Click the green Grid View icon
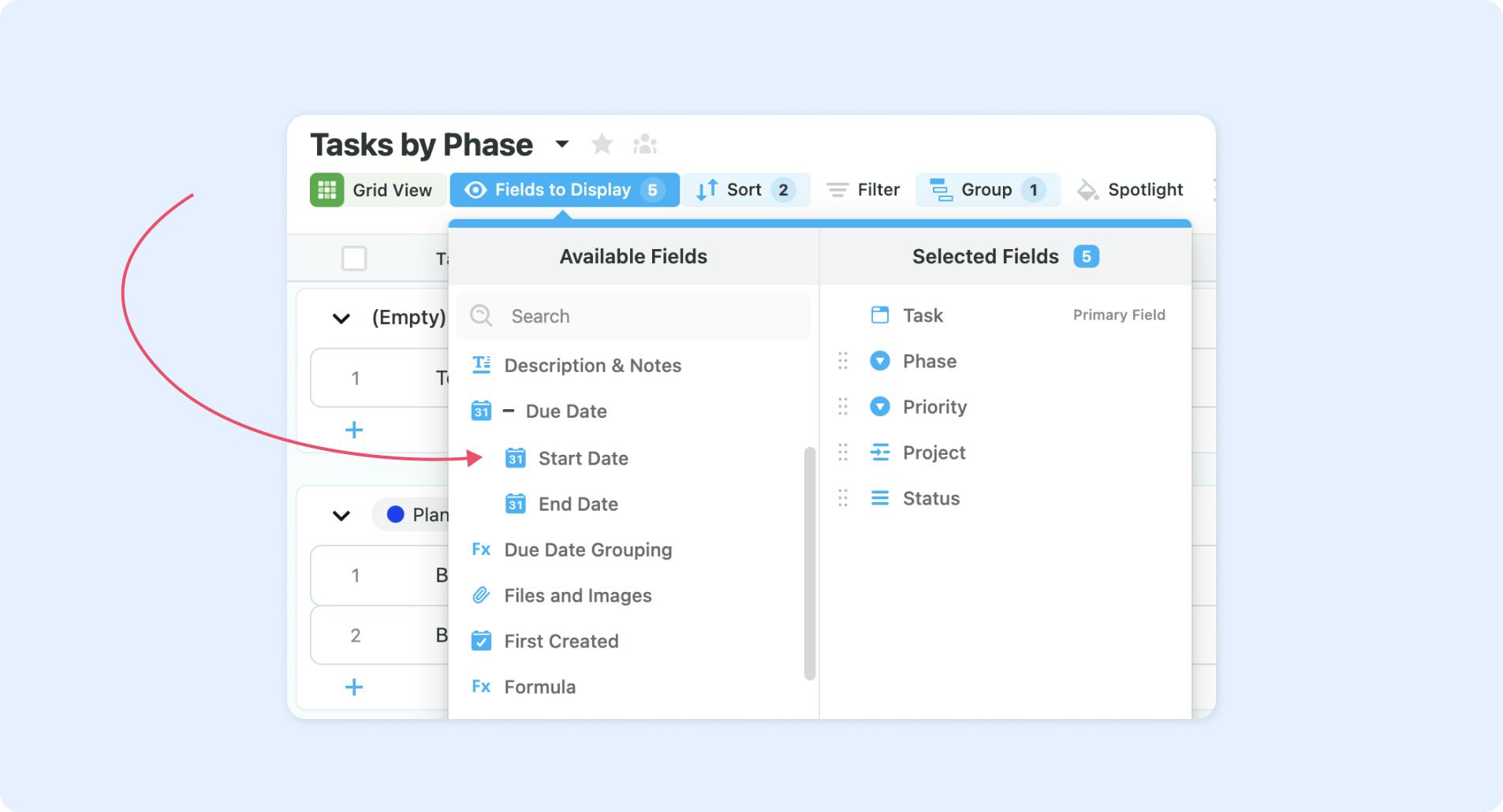This screenshot has height=812, width=1503. 326,190
